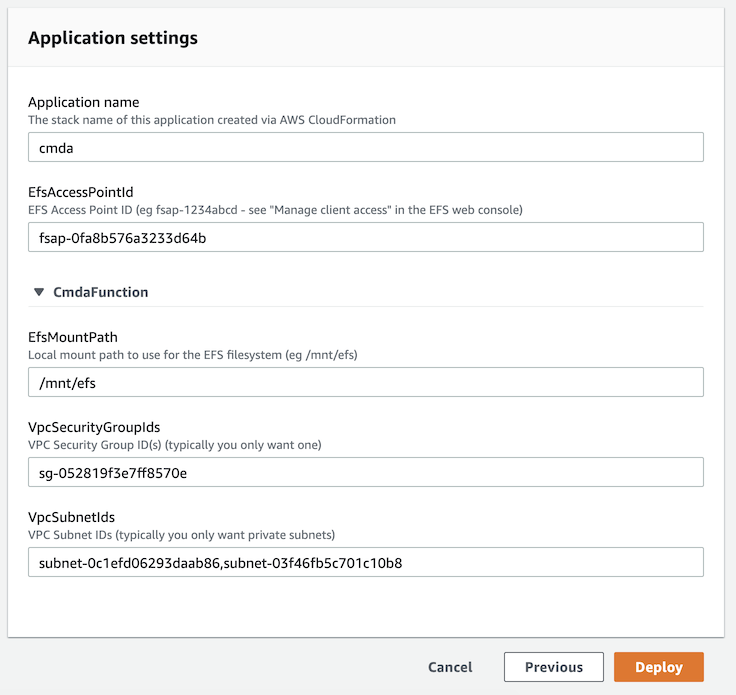The image size is (736, 695).
Task: Click the EfsAccessPointId input box
Action: [365, 237]
